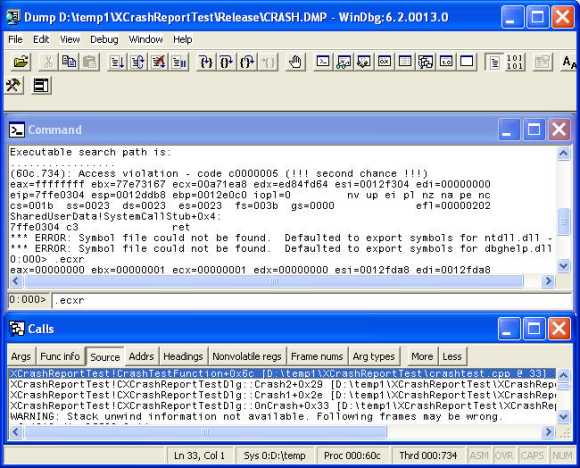The width and height of the screenshot is (580, 468).
Task: Click the Calls window horizontal scroll-right arrow
Action: (548, 432)
